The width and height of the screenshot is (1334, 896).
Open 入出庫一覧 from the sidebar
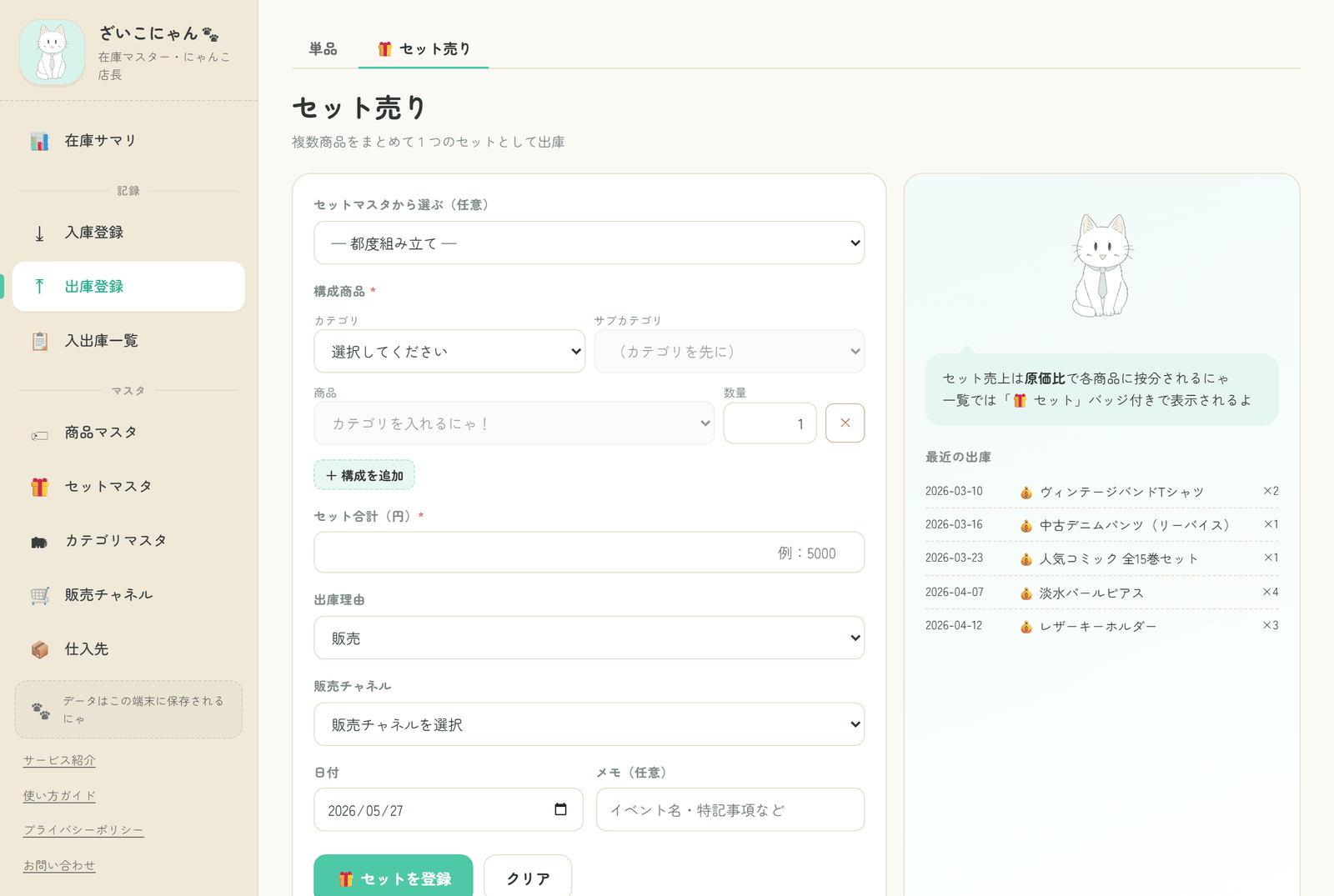(x=128, y=341)
